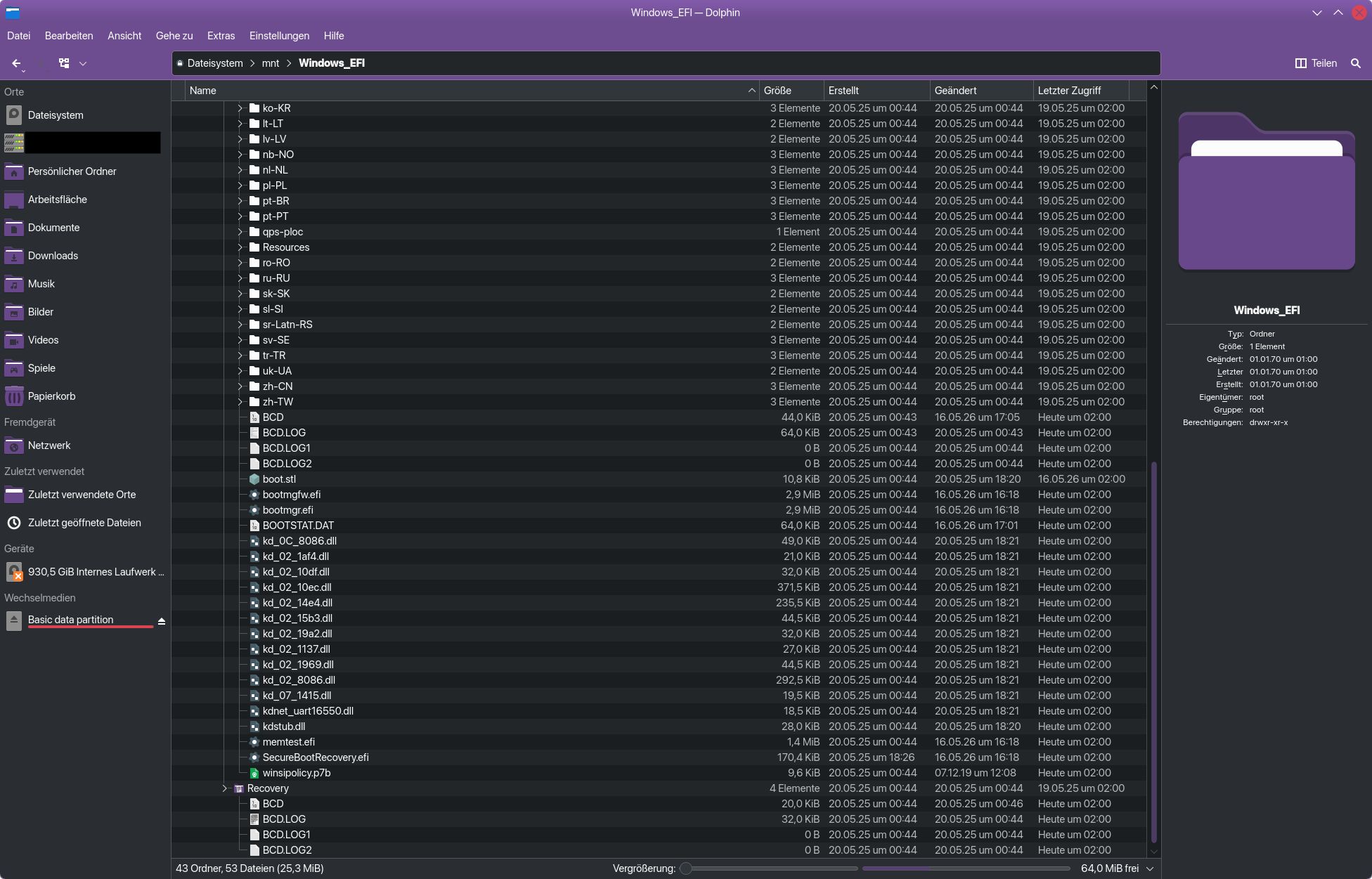Adjust the Vergrößerung zoom slider

[769, 868]
